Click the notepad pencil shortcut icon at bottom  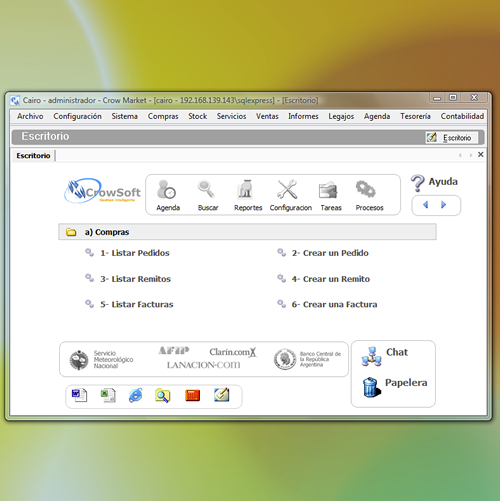(x=222, y=395)
